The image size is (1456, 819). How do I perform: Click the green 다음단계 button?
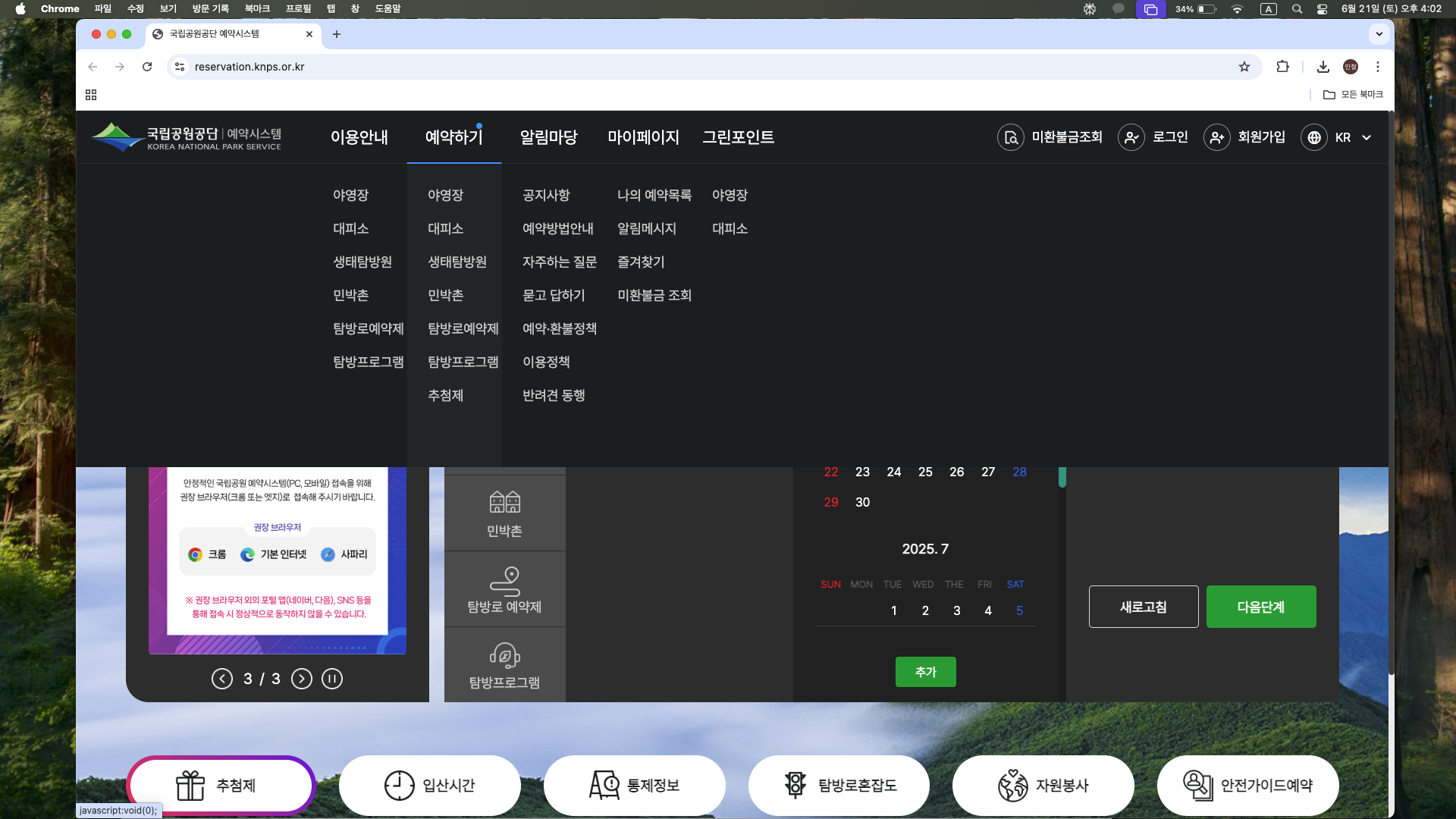point(1261,607)
